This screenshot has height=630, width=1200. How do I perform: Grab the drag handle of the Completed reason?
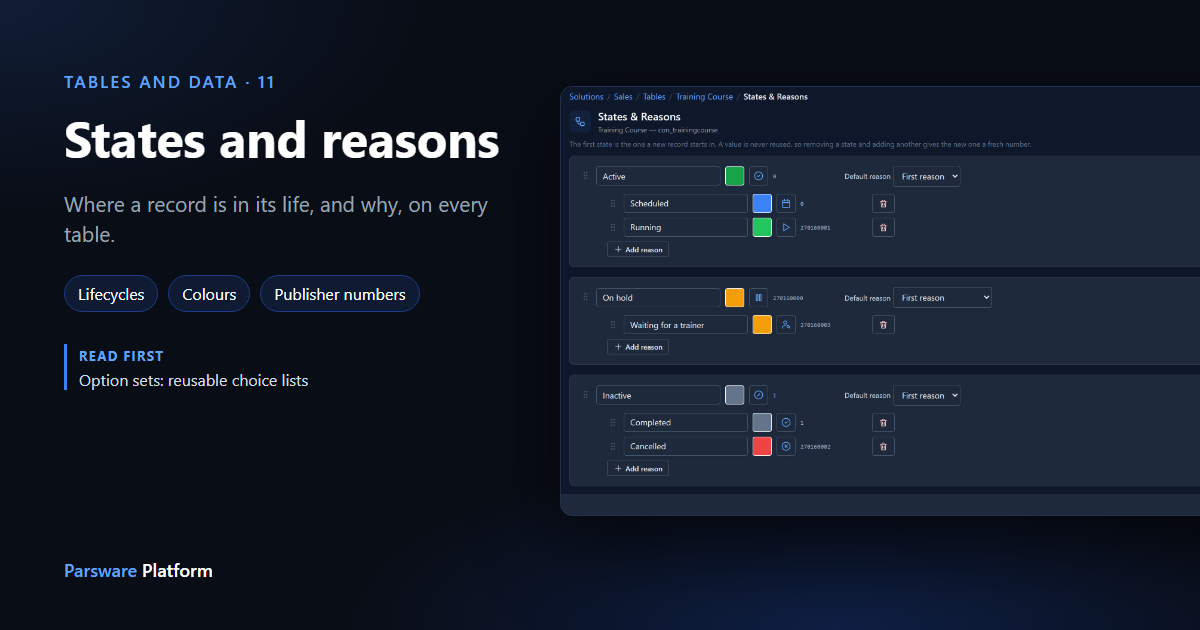(613, 422)
